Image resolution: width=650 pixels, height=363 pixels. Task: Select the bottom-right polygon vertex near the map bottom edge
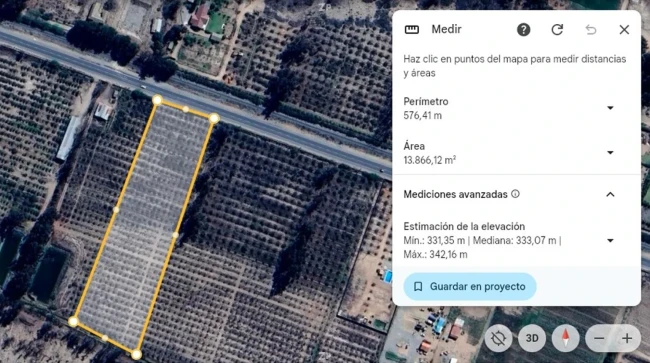[136, 354]
